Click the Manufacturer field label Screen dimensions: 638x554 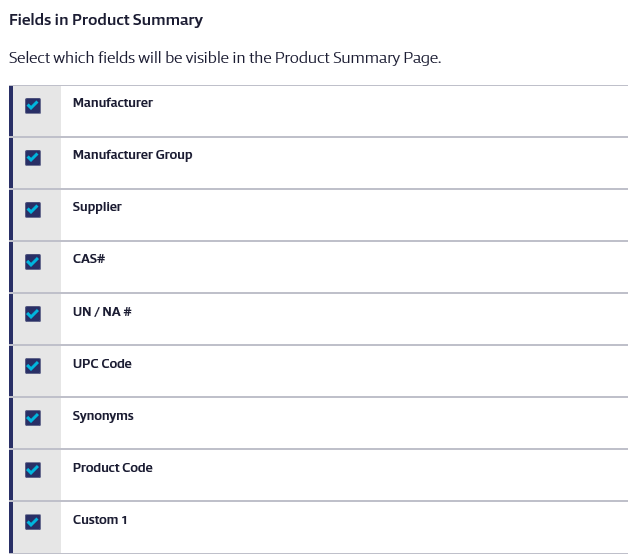(113, 103)
